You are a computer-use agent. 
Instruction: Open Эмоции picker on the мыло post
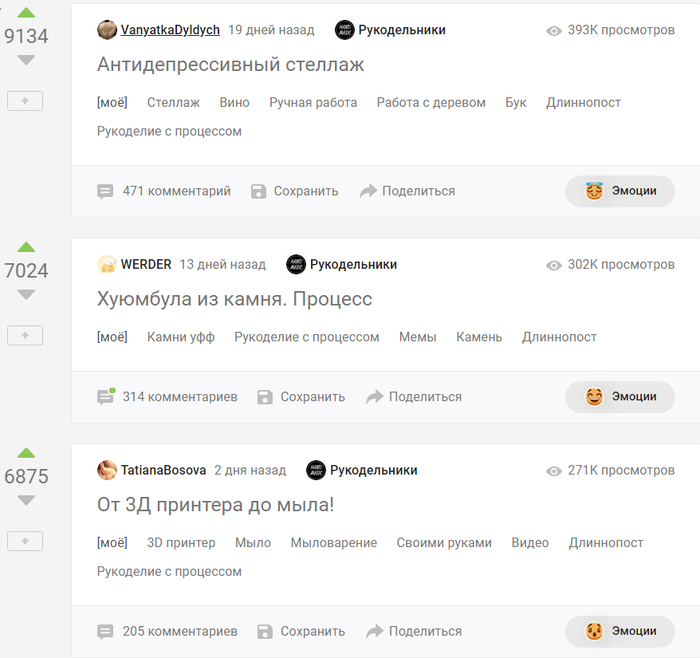click(x=620, y=631)
